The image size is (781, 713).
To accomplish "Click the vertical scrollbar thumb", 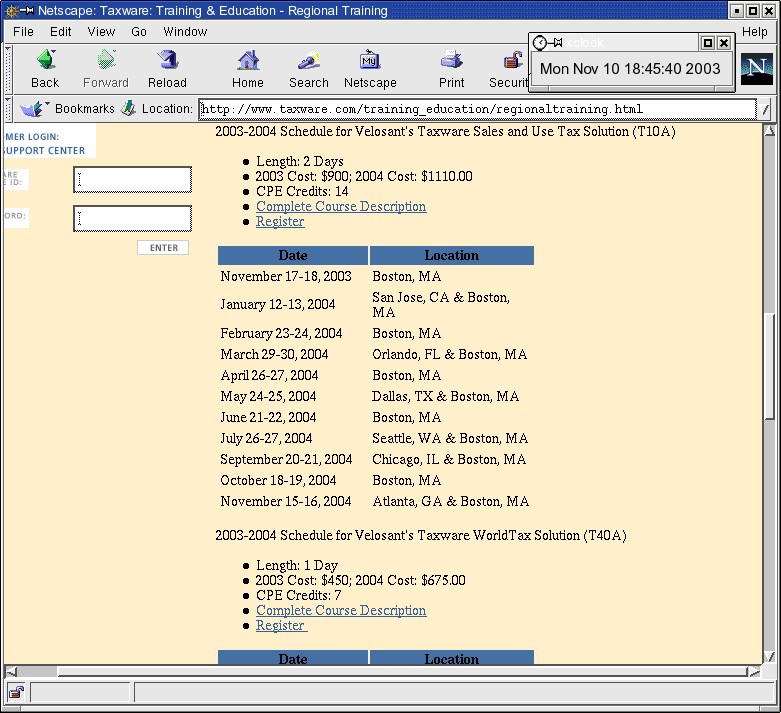I will click(770, 367).
